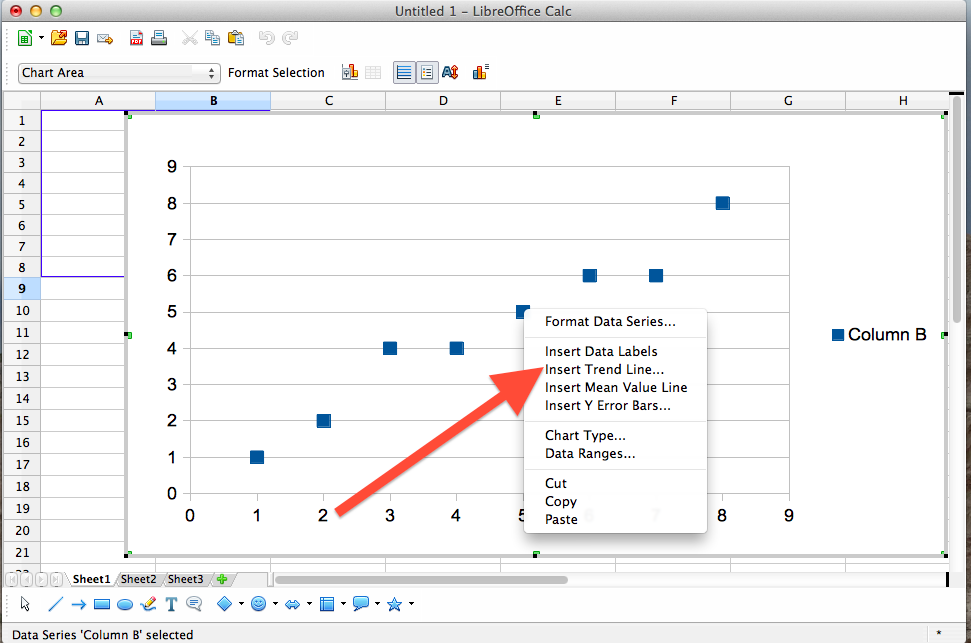Select the Line drawing tool
The height and width of the screenshot is (643, 971).
click(x=55, y=603)
